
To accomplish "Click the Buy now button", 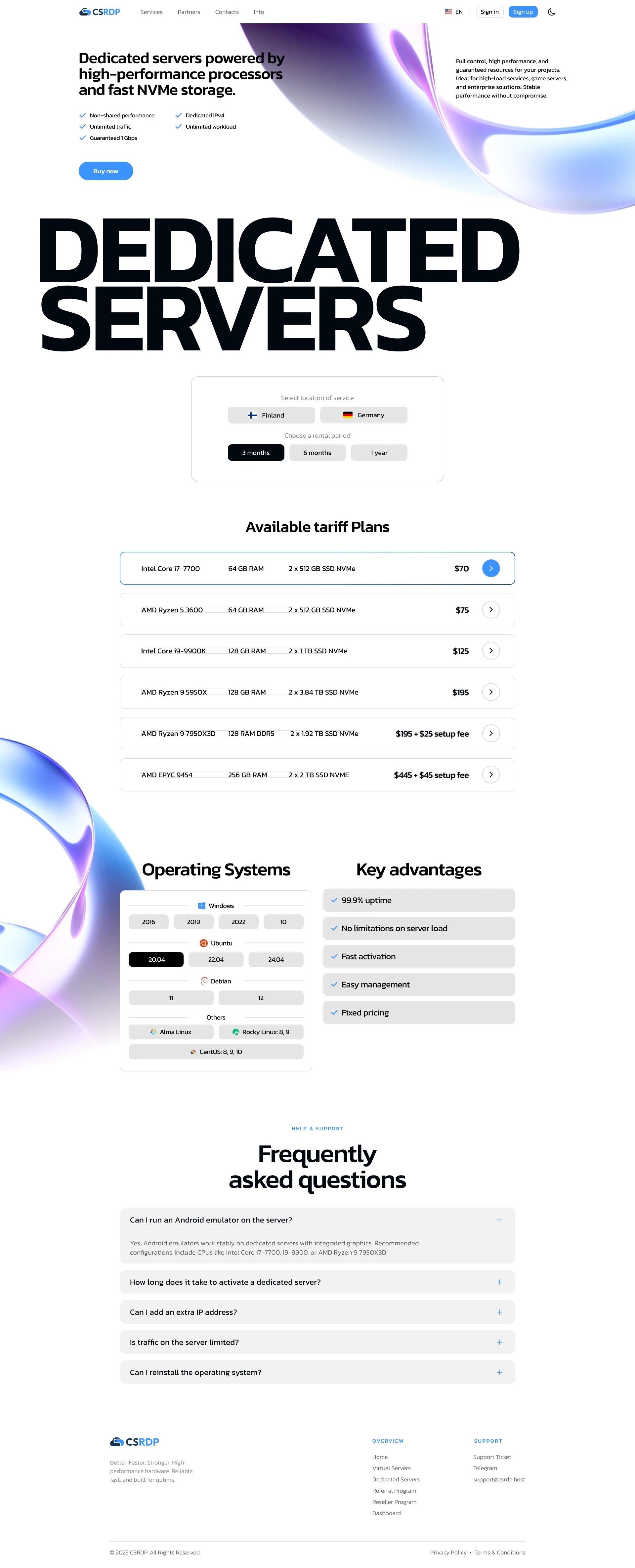I will [106, 171].
